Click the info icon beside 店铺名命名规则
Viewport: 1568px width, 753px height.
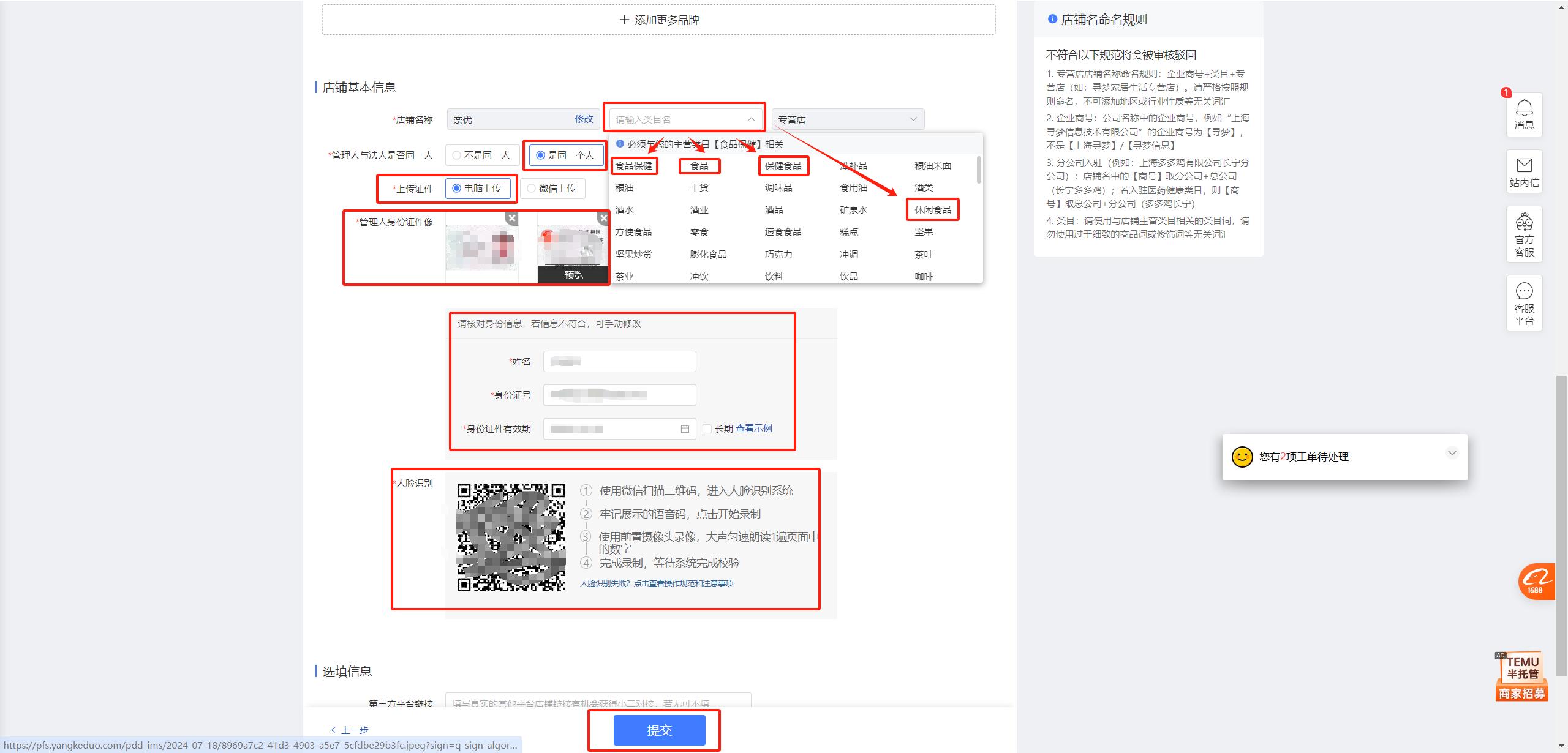[1052, 19]
